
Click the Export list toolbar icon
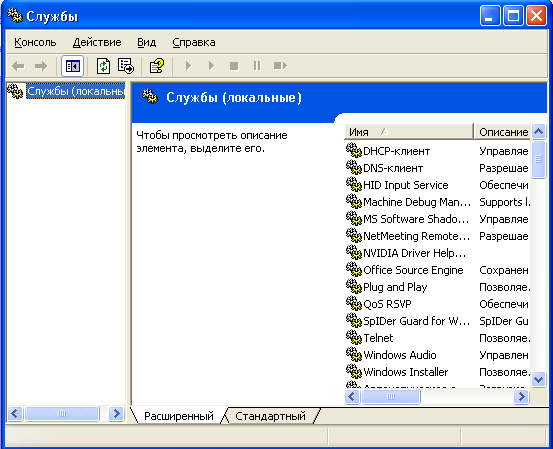pyautogui.click(x=126, y=66)
